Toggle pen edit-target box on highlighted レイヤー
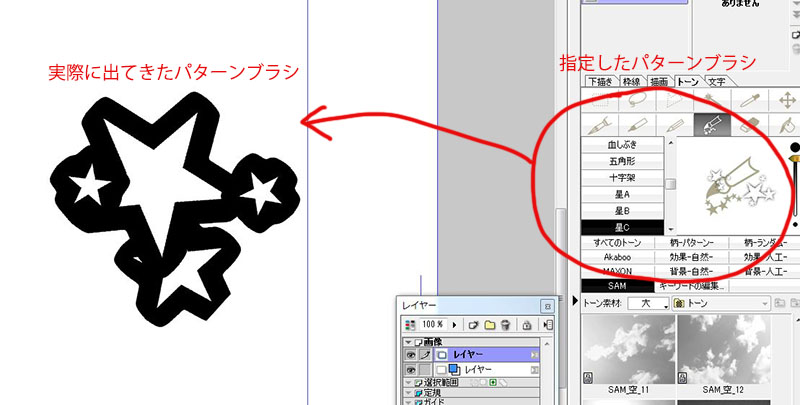Image resolution: width=800 pixels, height=405 pixels. click(425, 355)
